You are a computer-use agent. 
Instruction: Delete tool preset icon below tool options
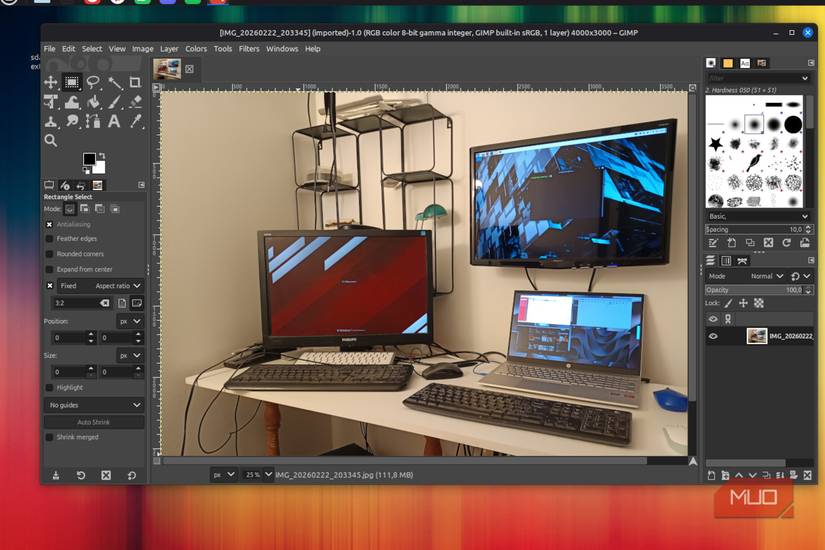pyautogui.click(x=106, y=475)
